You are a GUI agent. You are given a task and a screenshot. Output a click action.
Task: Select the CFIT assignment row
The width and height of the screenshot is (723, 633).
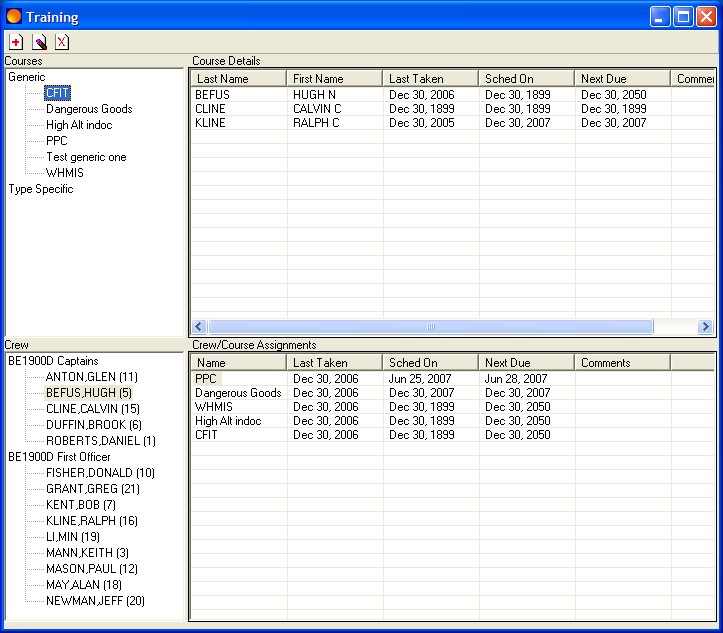452,435
